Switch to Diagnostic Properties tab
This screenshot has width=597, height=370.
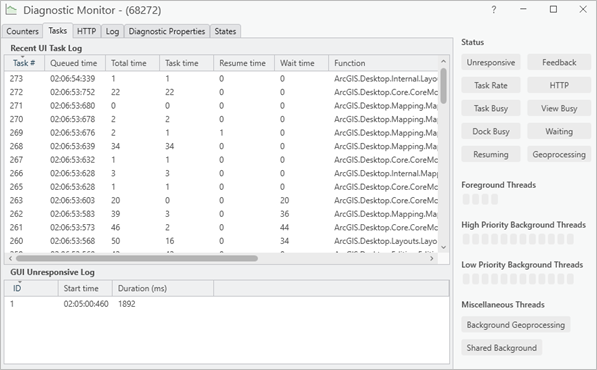167,31
